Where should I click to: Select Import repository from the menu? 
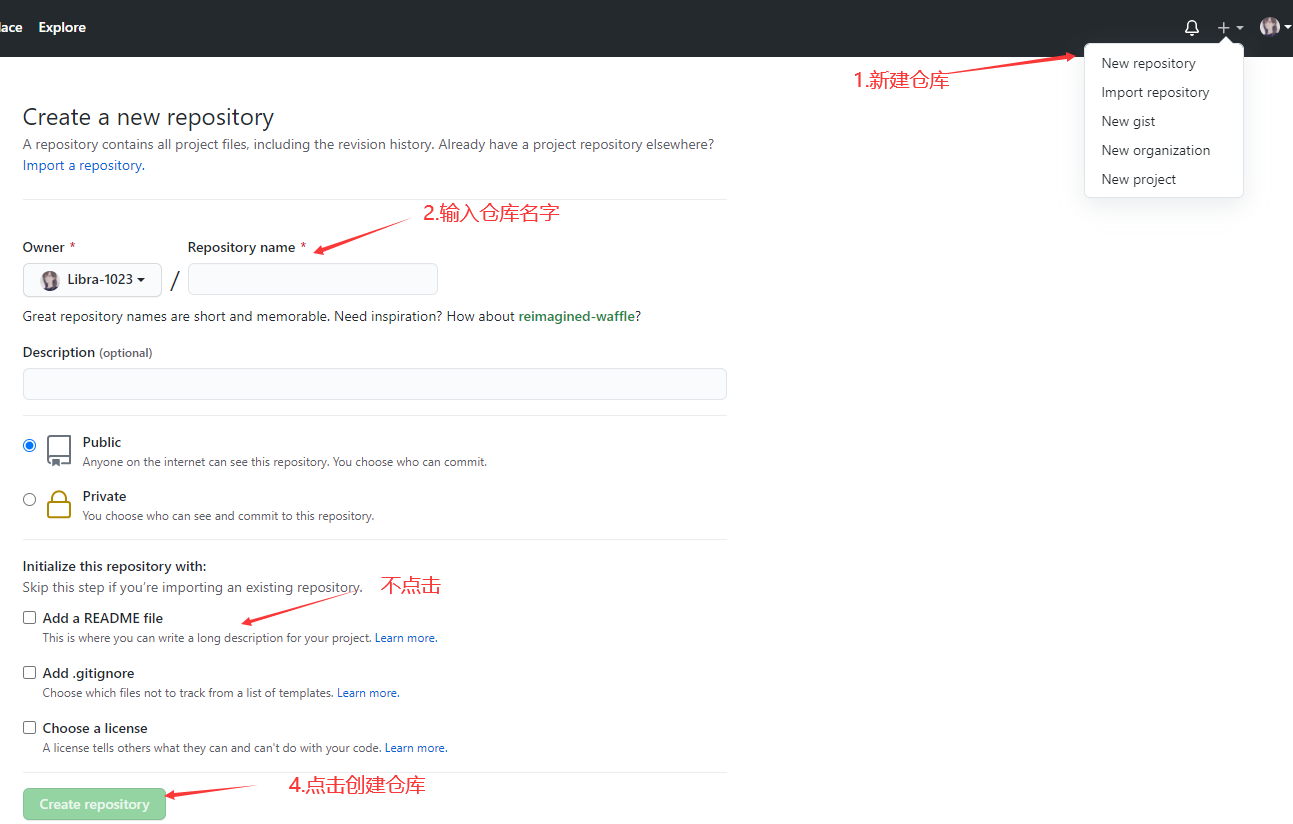pos(1155,92)
